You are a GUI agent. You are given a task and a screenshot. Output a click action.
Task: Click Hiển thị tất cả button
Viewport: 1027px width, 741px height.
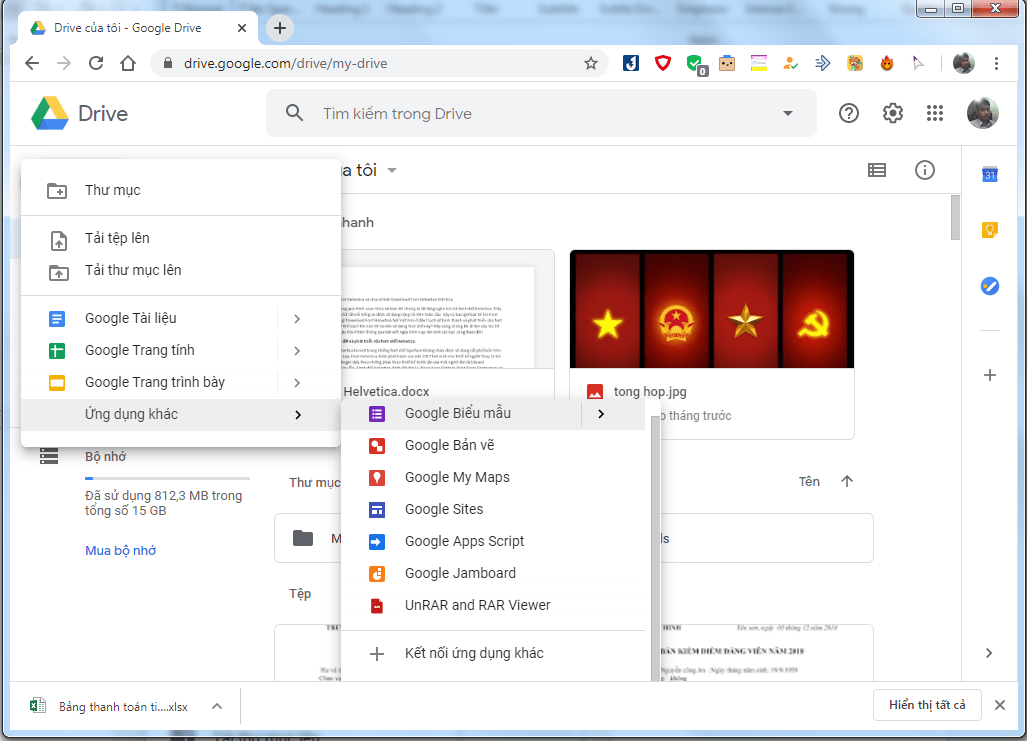927,705
